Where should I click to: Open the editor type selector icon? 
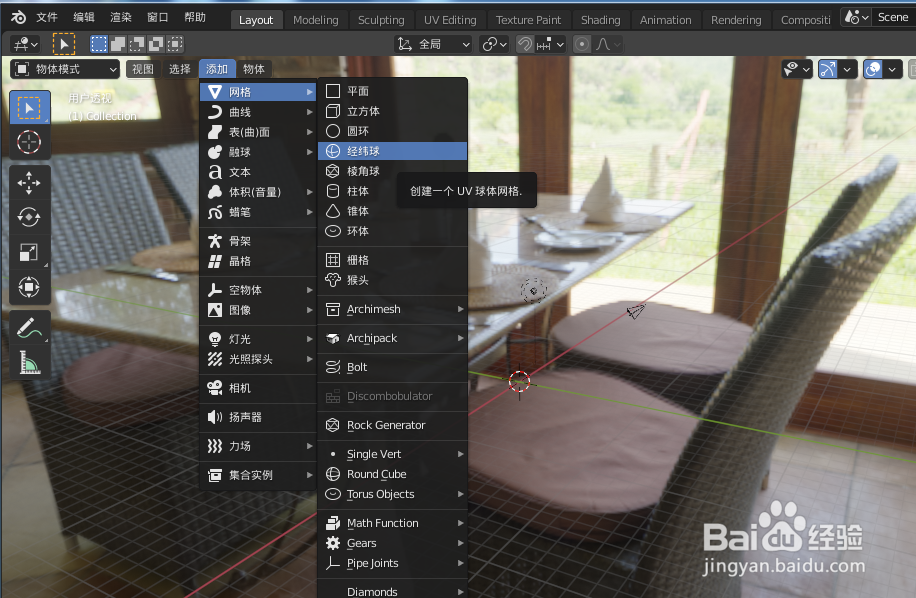tap(22, 43)
